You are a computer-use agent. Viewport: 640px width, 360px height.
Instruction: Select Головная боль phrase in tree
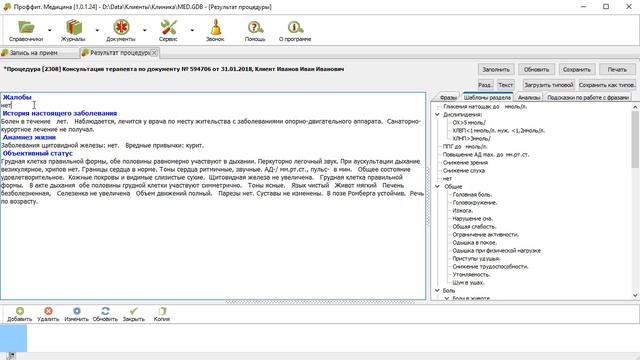pos(472,195)
